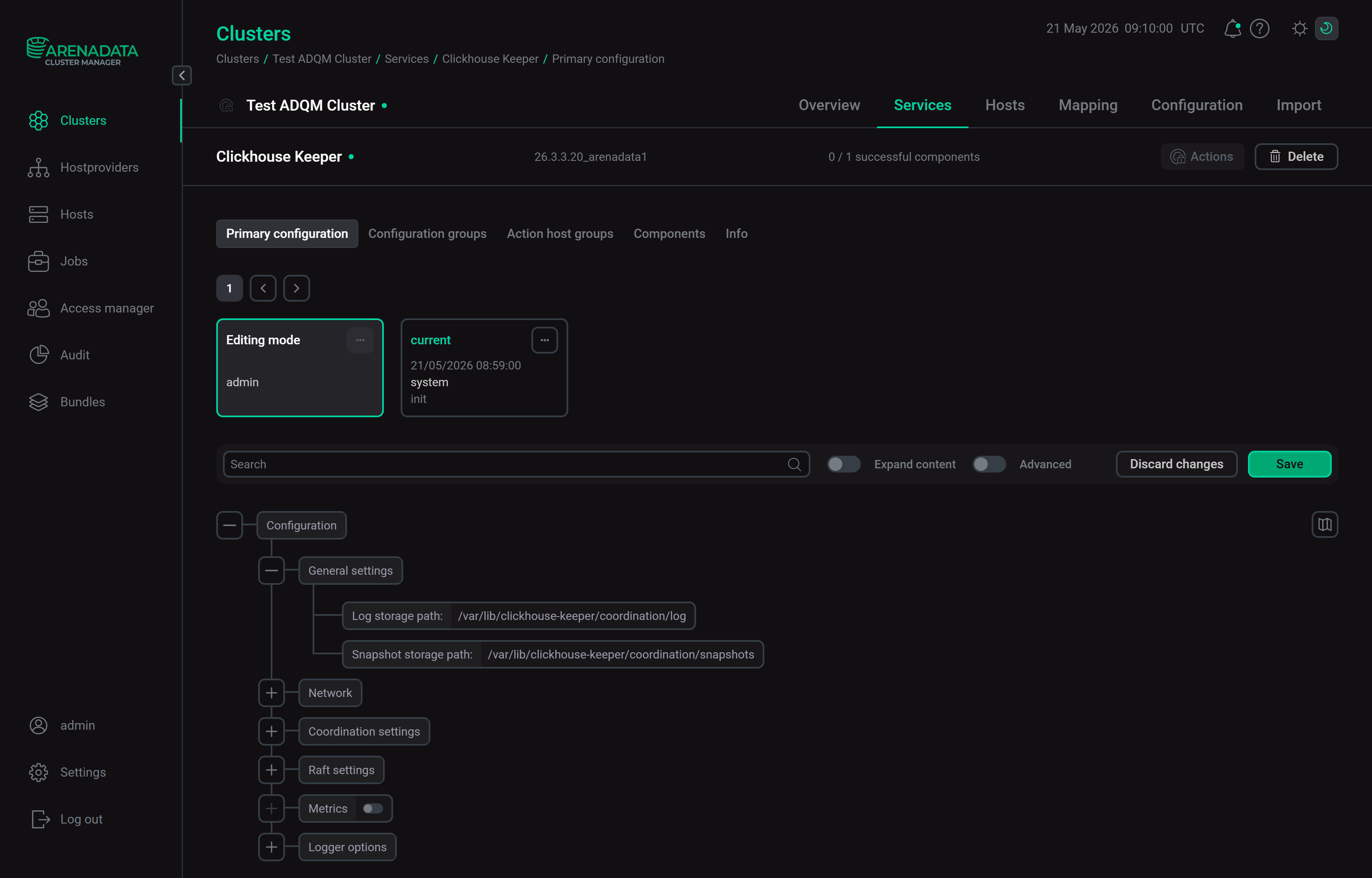
Task: Select the current configuration version card
Action: tap(484, 368)
